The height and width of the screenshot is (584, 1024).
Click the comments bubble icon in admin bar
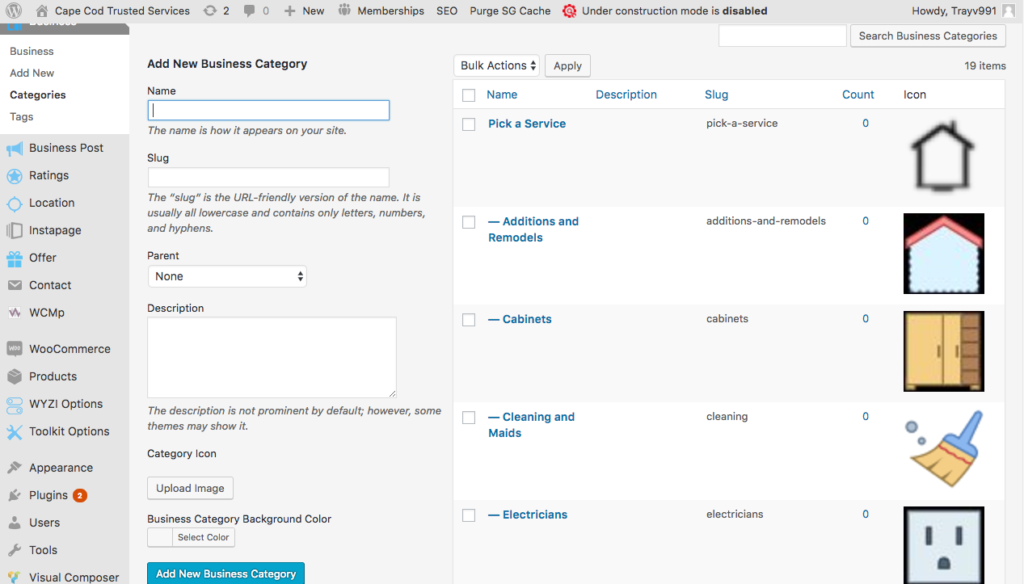(x=249, y=11)
